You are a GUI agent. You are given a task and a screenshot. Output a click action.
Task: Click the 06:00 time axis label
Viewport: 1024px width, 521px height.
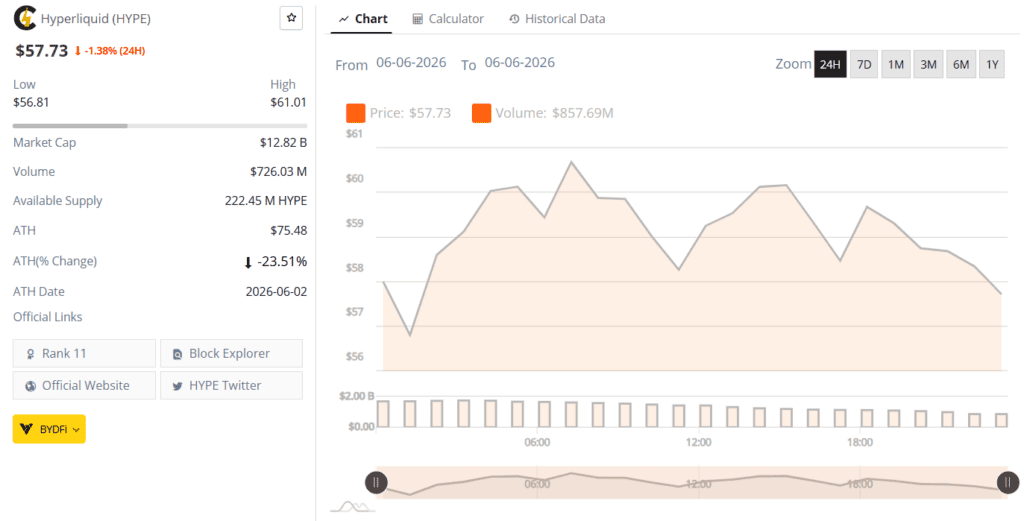coord(537,443)
